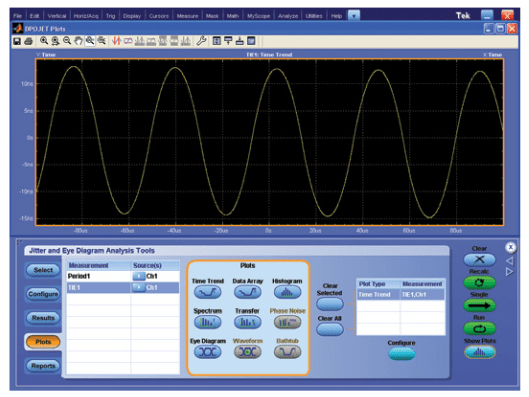Click the Time Trend plot button
The height and width of the screenshot is (397, 529).
(x=207, y=292)
